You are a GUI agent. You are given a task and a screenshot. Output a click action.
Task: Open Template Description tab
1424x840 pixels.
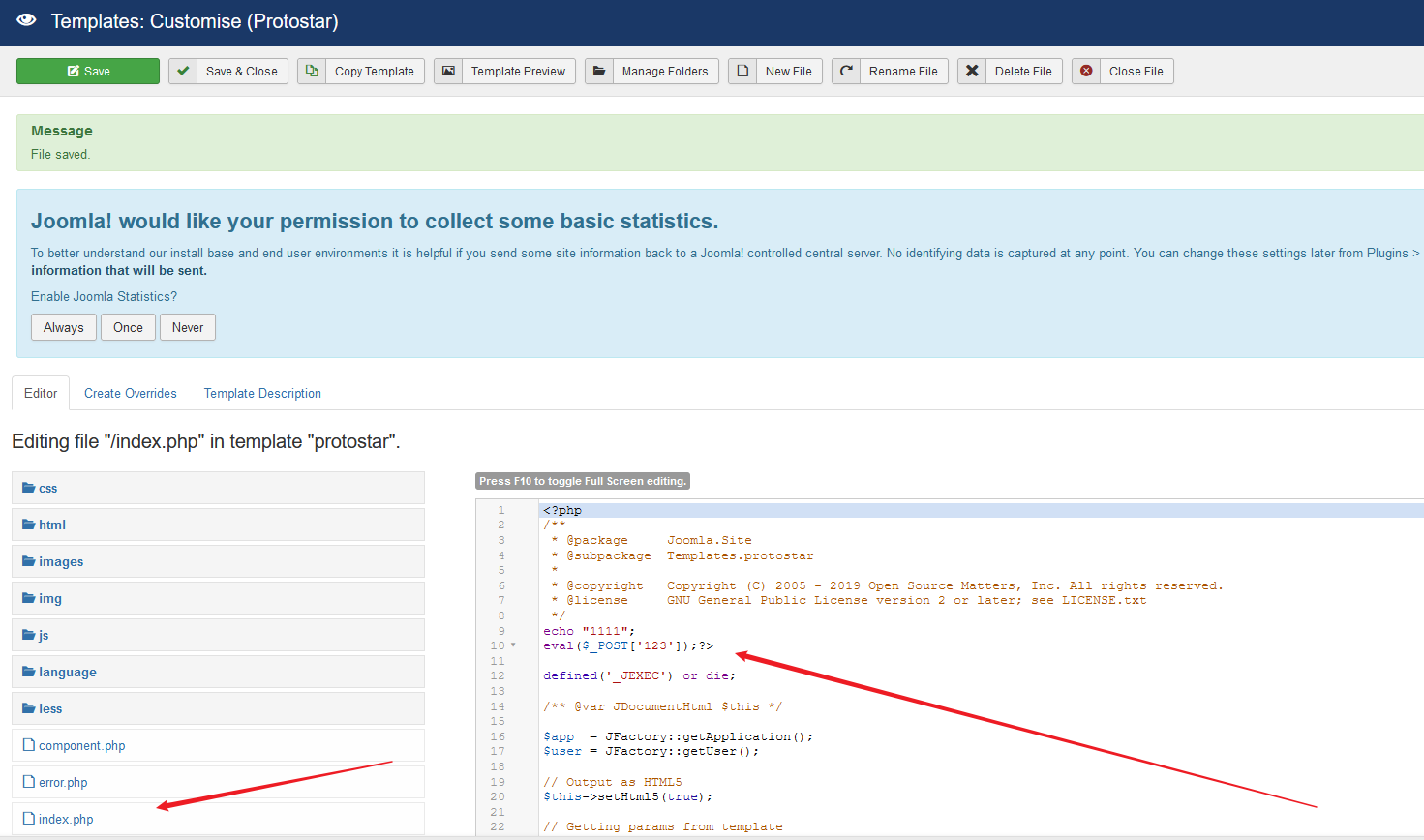262,393
